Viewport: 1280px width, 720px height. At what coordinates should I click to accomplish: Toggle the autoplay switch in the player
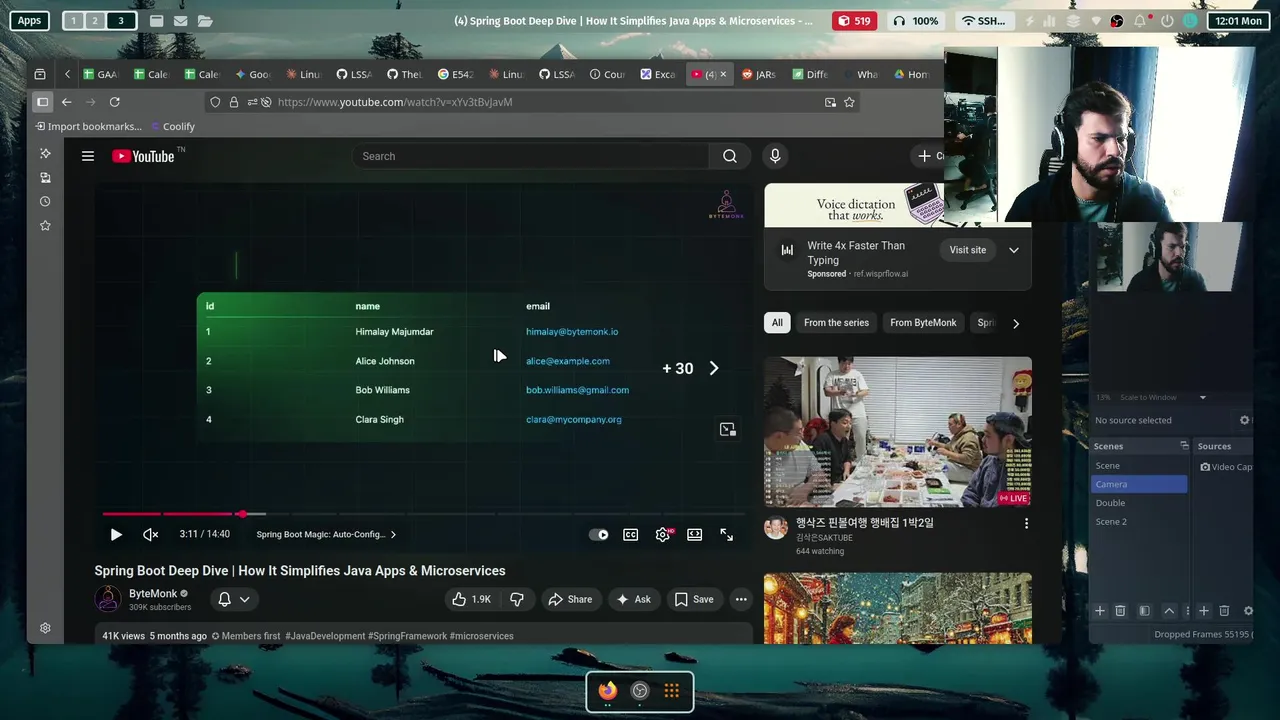[x=599, y=535]
